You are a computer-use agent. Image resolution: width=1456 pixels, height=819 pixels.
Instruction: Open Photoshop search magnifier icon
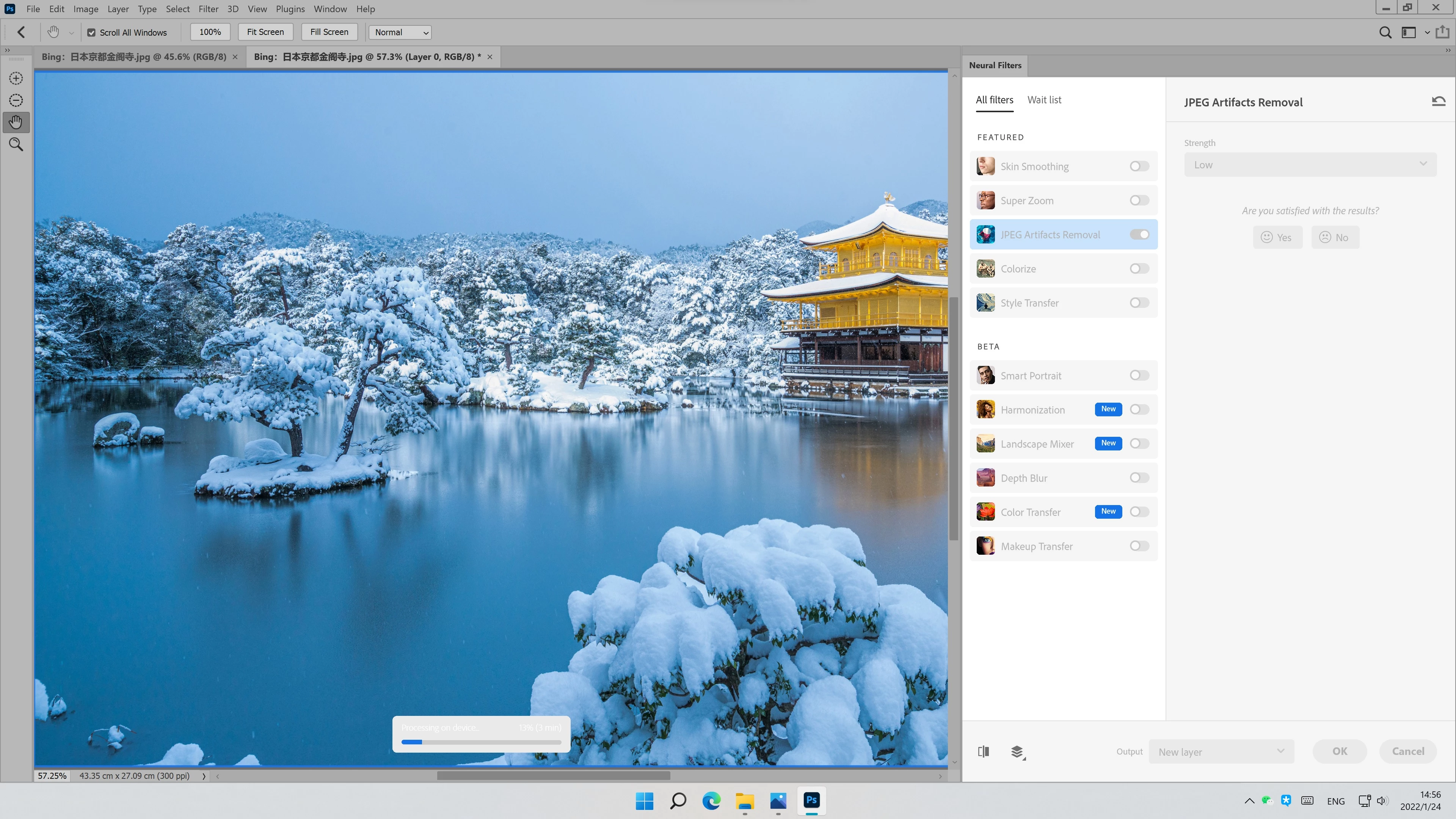click(x=1385, y=32)
